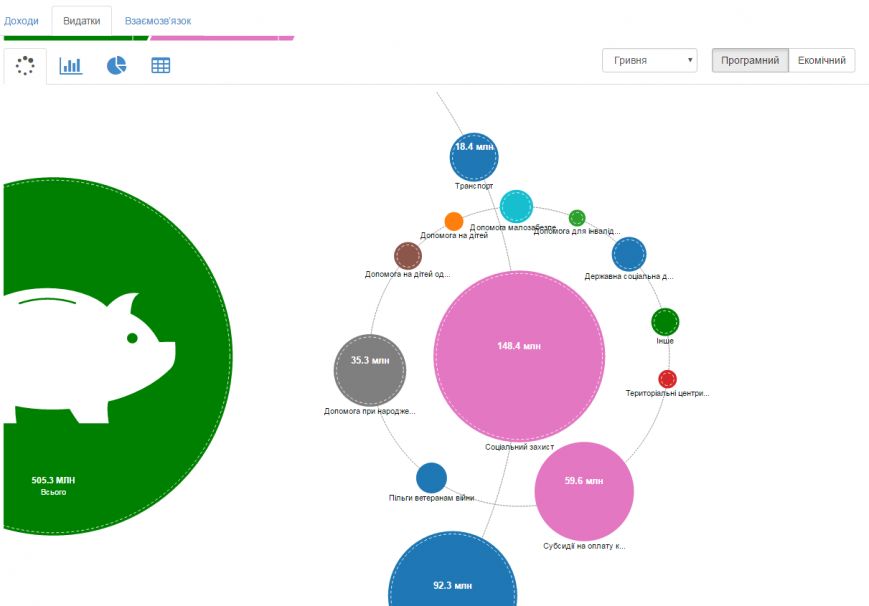Select the Соціальний захист 148.4 млн bubble
This screenshot has height=606, width=869.
click(519, 356)
